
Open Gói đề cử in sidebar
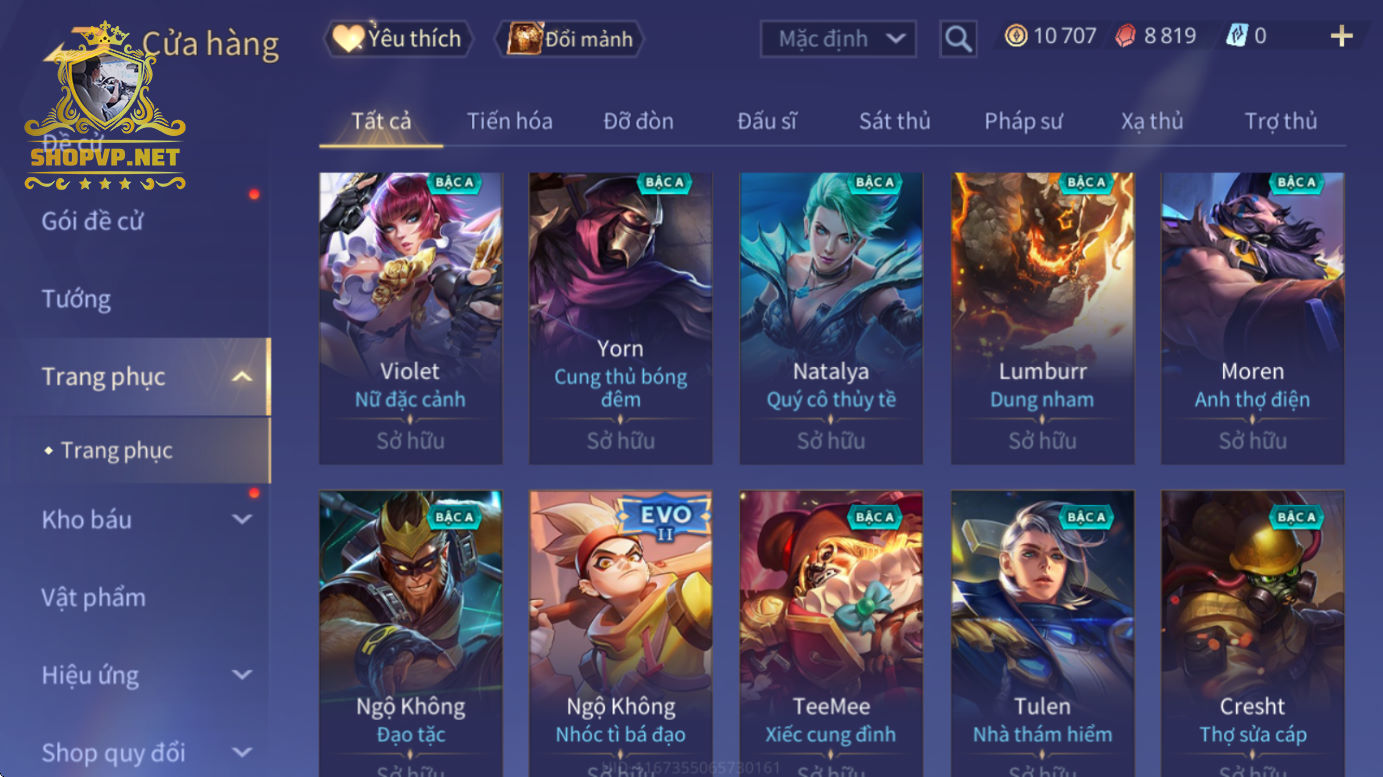click(92, 221)
